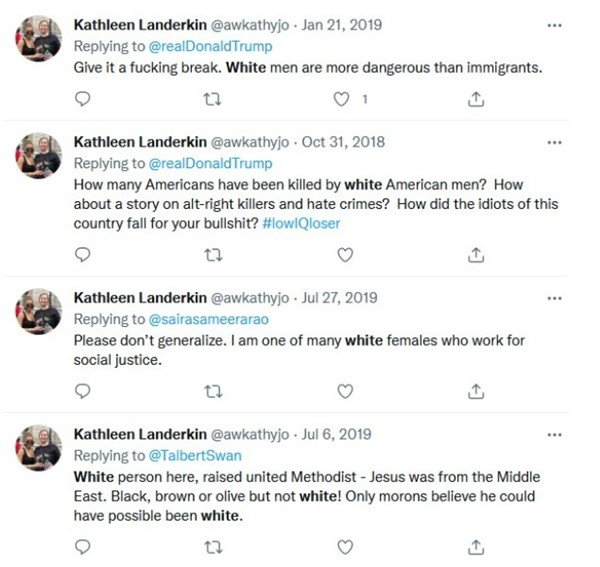This screenshot has height=567, width=600.
Task: Open @realDonaldTrump link in Oct 31 tweet
Action: (210, 163)
